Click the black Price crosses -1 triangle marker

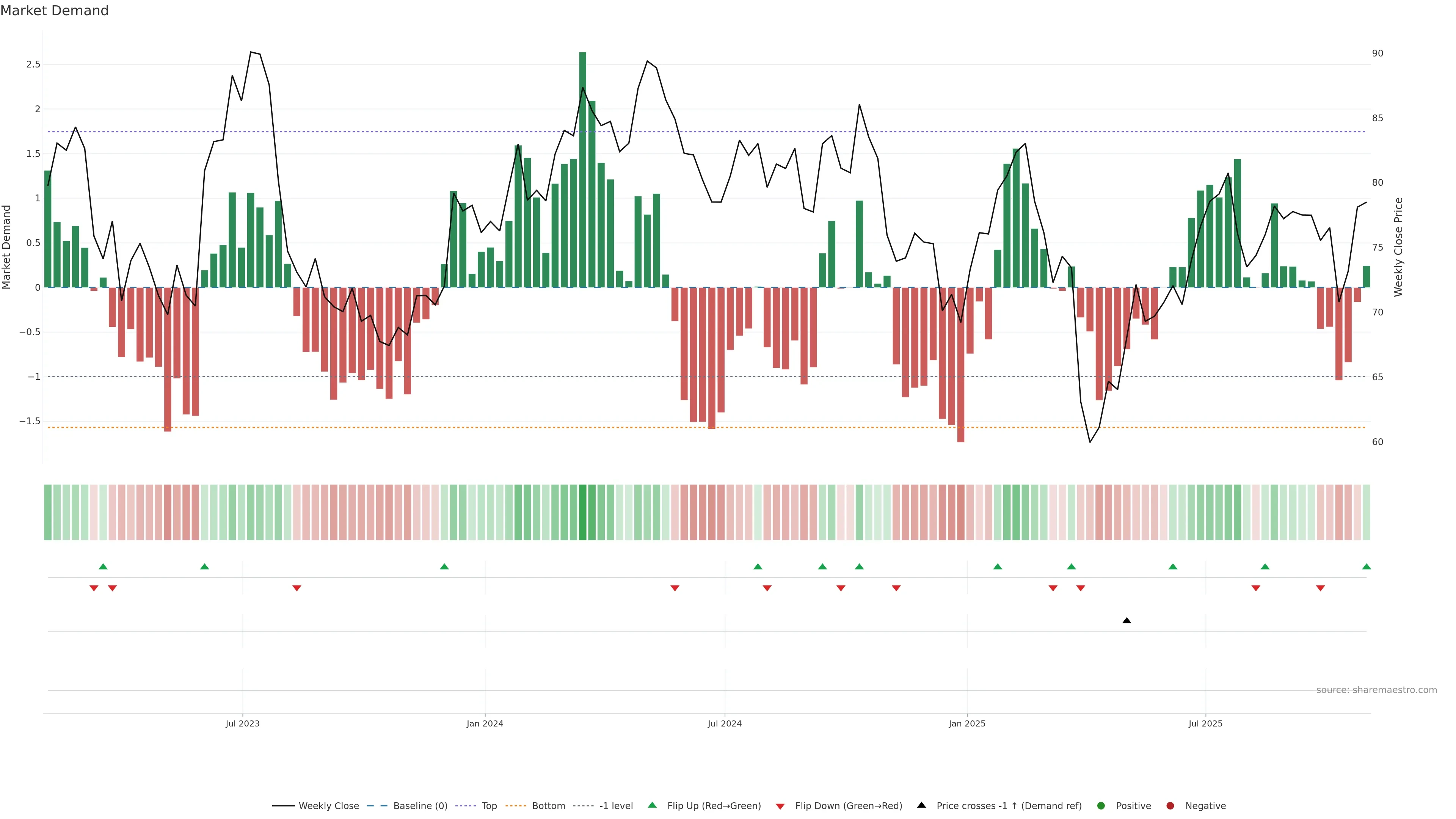click(x=1127, y=621)
